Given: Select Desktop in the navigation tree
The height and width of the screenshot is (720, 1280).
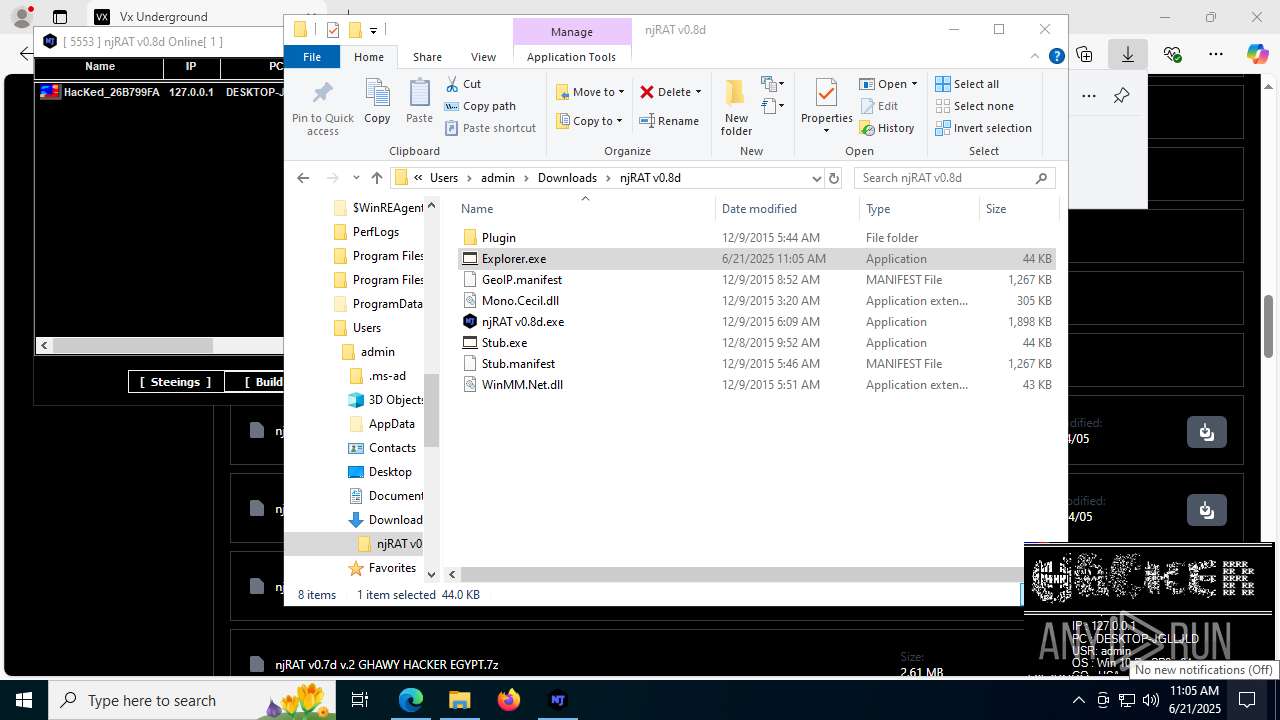Looking at the screenshot, I should point(389,472).
